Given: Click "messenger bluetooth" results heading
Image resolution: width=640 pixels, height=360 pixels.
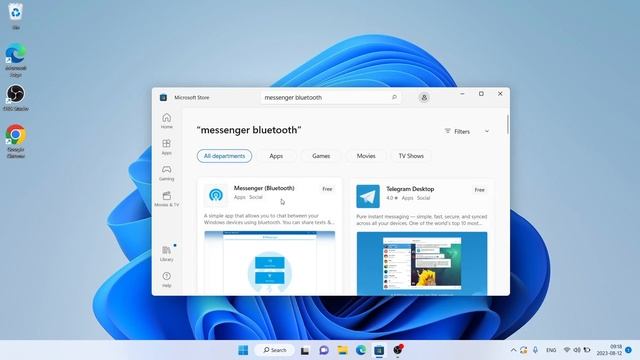Looking at the screenshot, I should tap(249, 130).
